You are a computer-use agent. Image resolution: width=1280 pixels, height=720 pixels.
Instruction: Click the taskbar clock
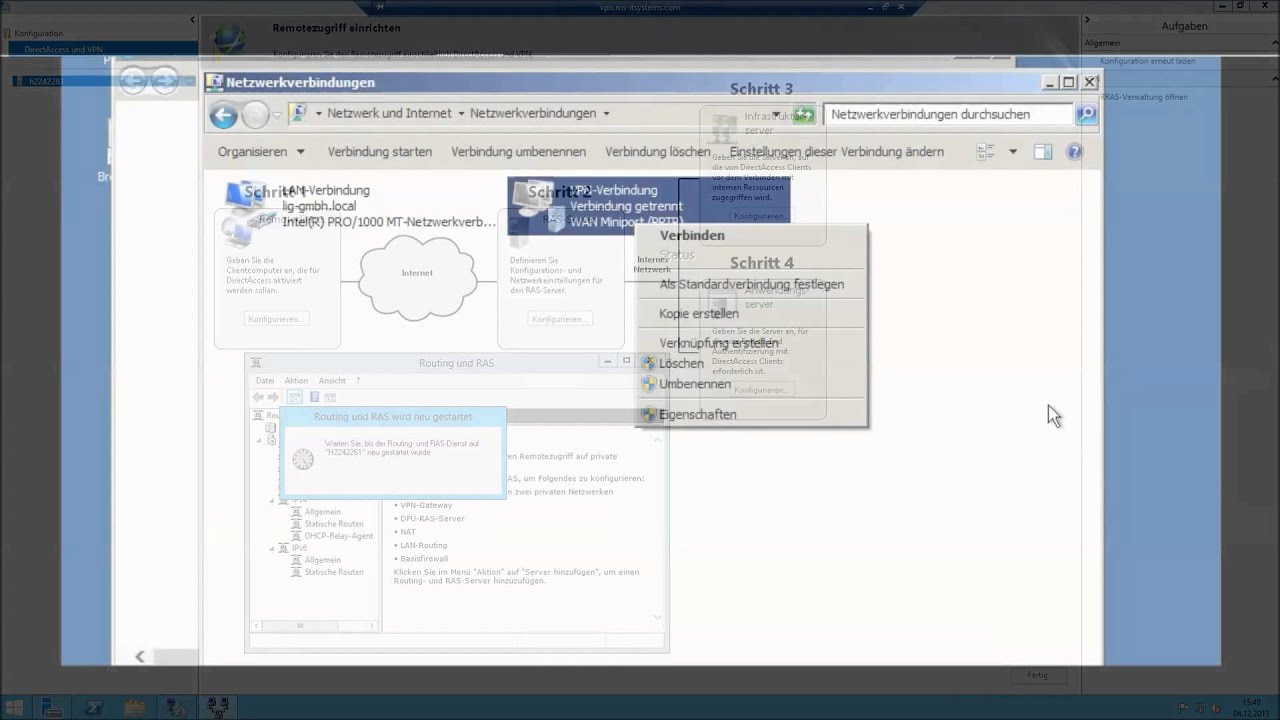tap(1252, 707)
